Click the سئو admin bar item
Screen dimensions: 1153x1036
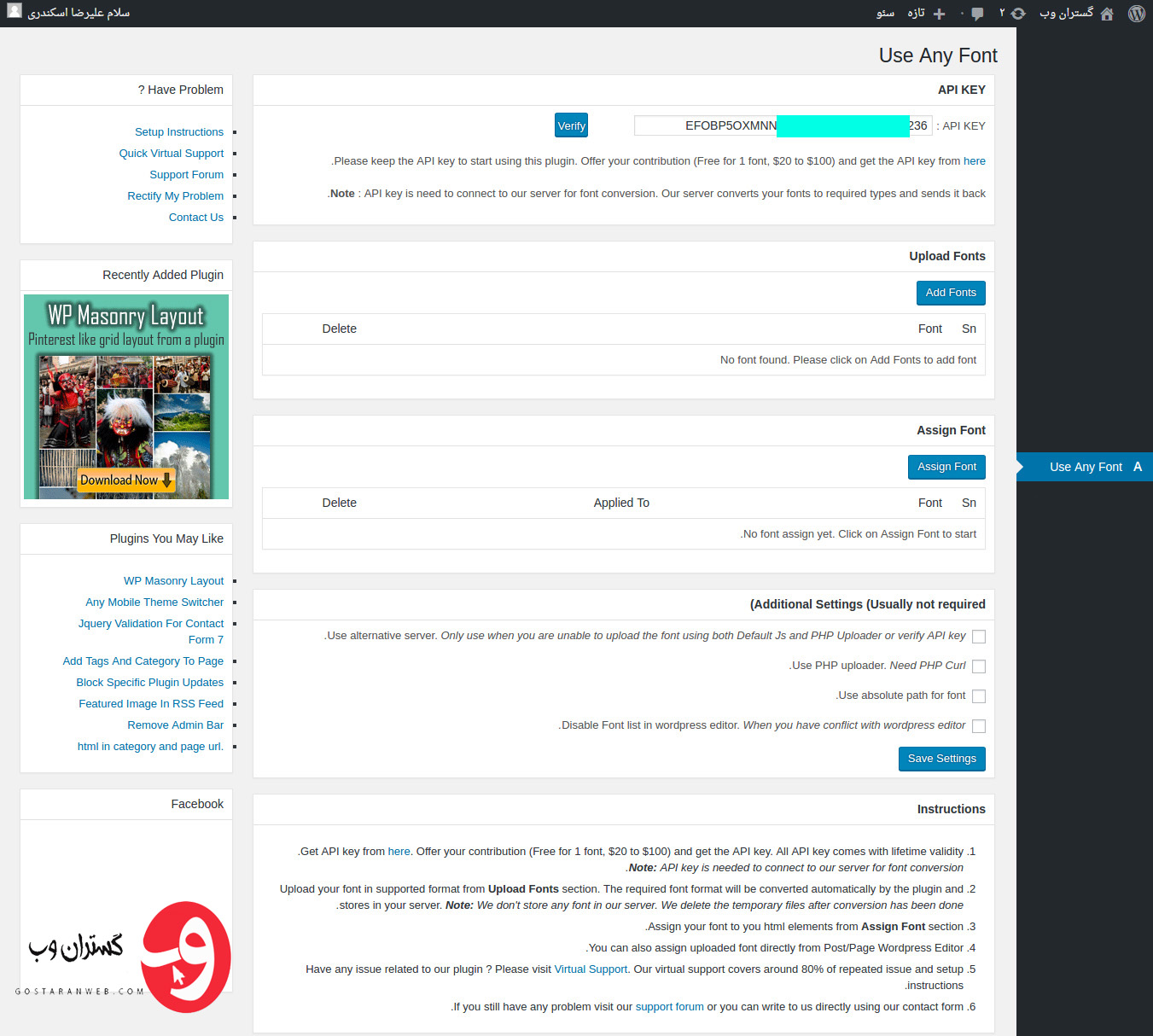pos(885,13)
